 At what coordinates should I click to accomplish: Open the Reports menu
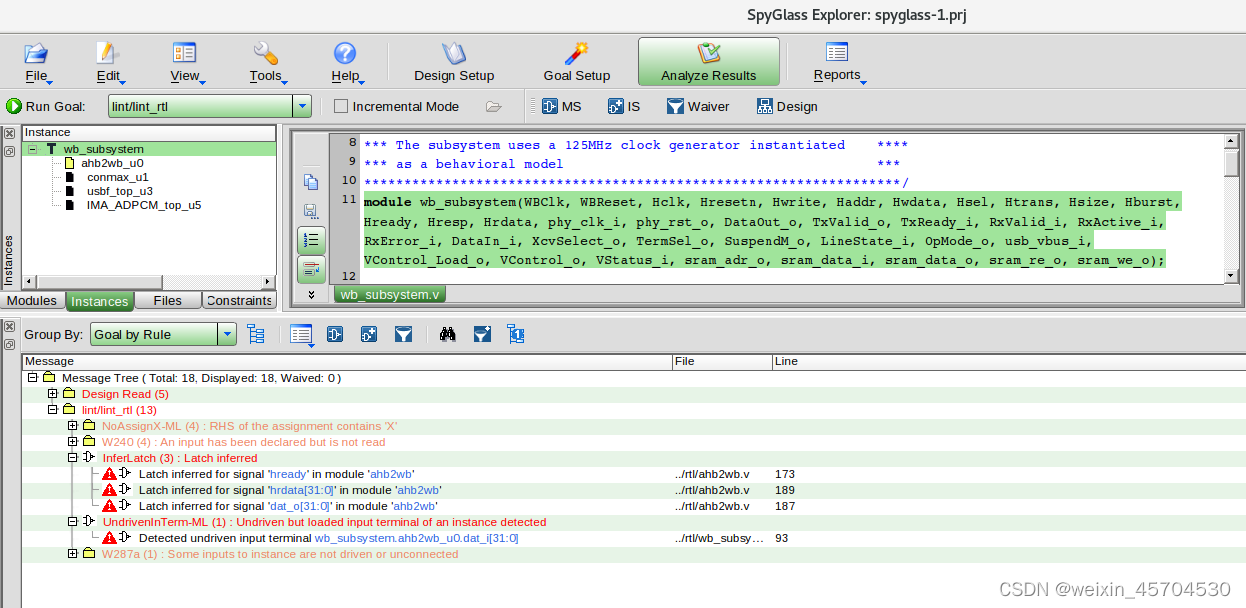pos(838,61)
